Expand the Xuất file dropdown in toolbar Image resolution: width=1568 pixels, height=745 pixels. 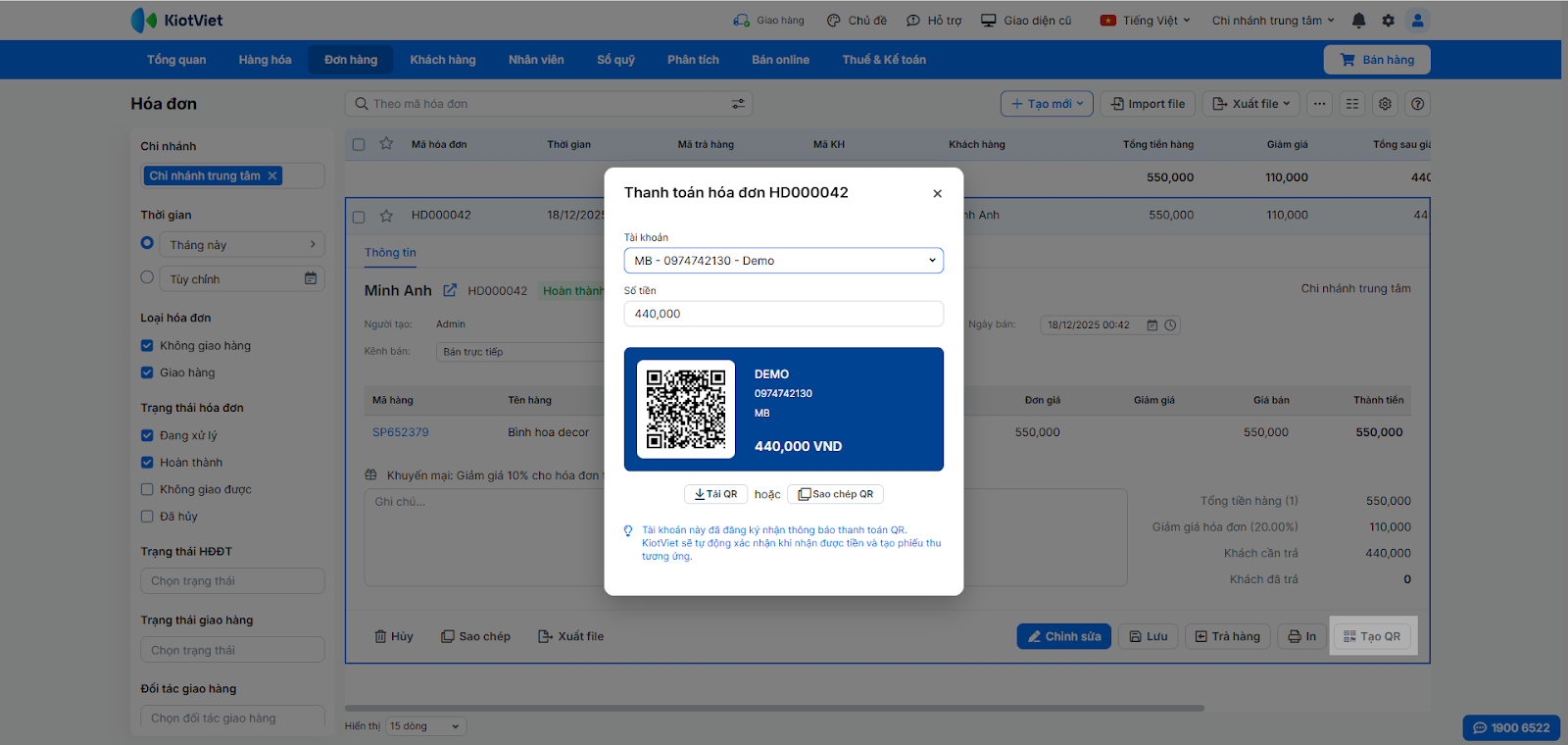coord(1253,104)
